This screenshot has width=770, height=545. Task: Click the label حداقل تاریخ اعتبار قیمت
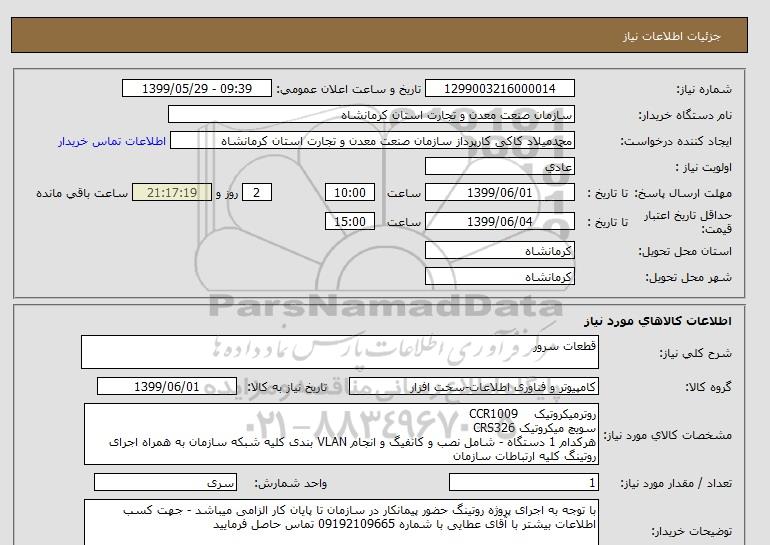tap(688, 222)
